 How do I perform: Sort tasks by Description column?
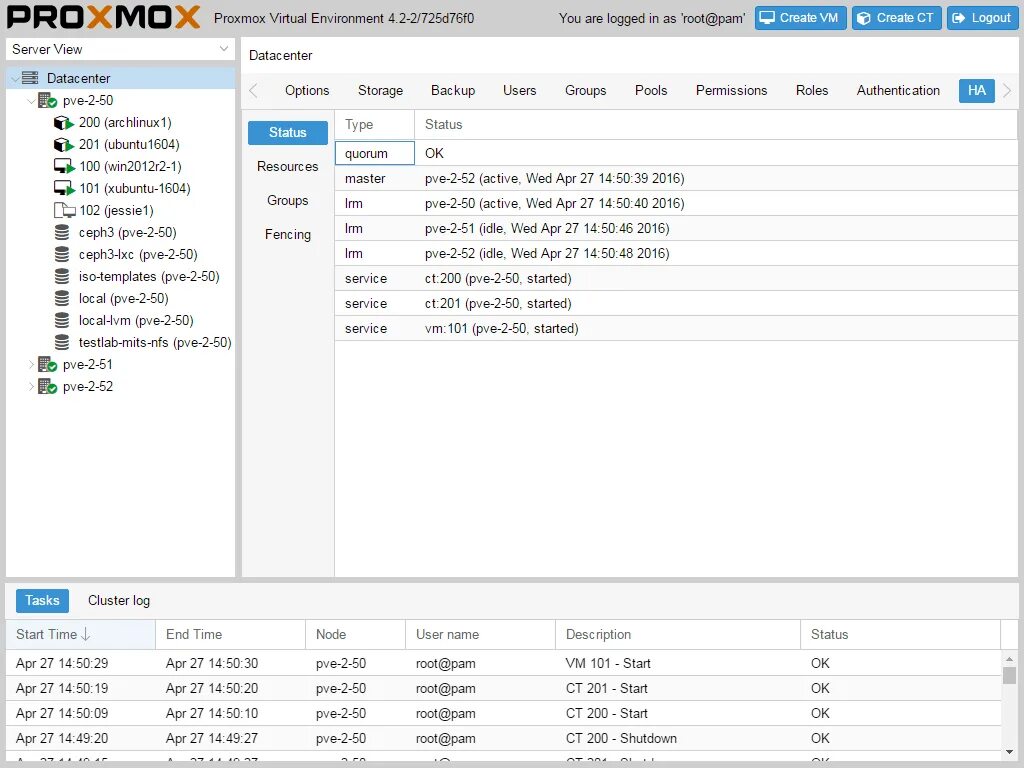pyautogui.click(x=678, y=635)
